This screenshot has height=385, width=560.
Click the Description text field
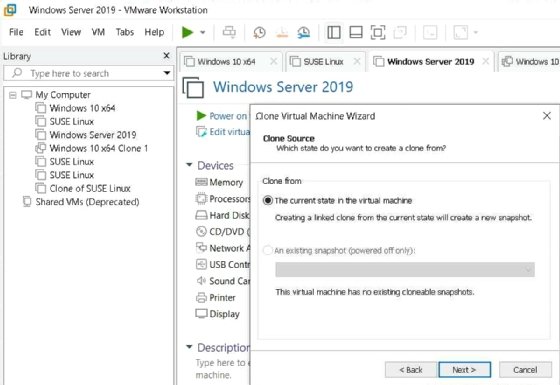click(222, 369)
